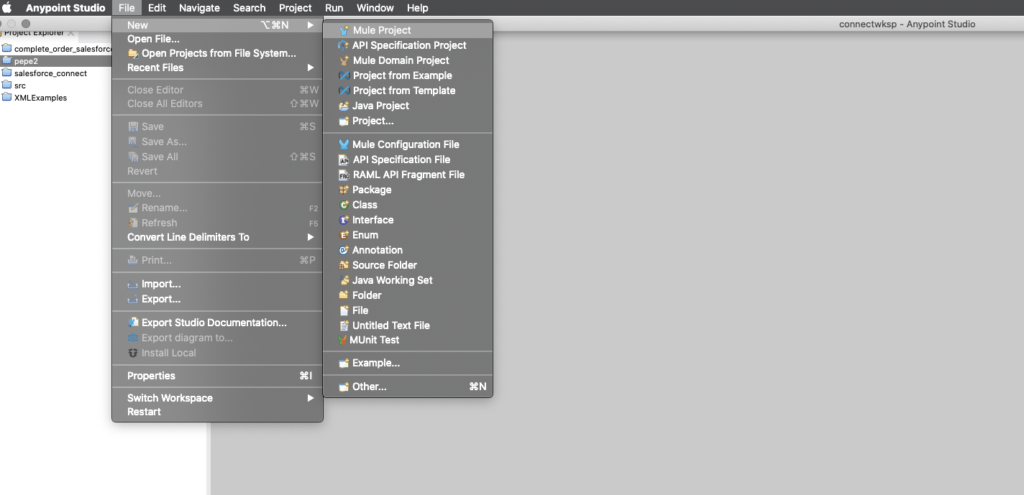
Task: Click the MUnit Test icon
Action: pos(344,340)
